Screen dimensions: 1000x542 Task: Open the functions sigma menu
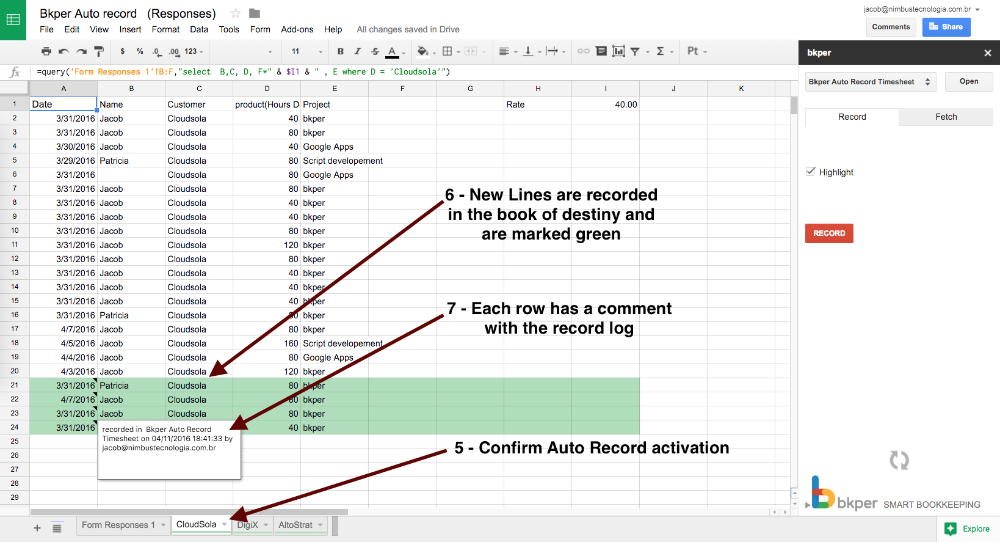click(663, 51)
